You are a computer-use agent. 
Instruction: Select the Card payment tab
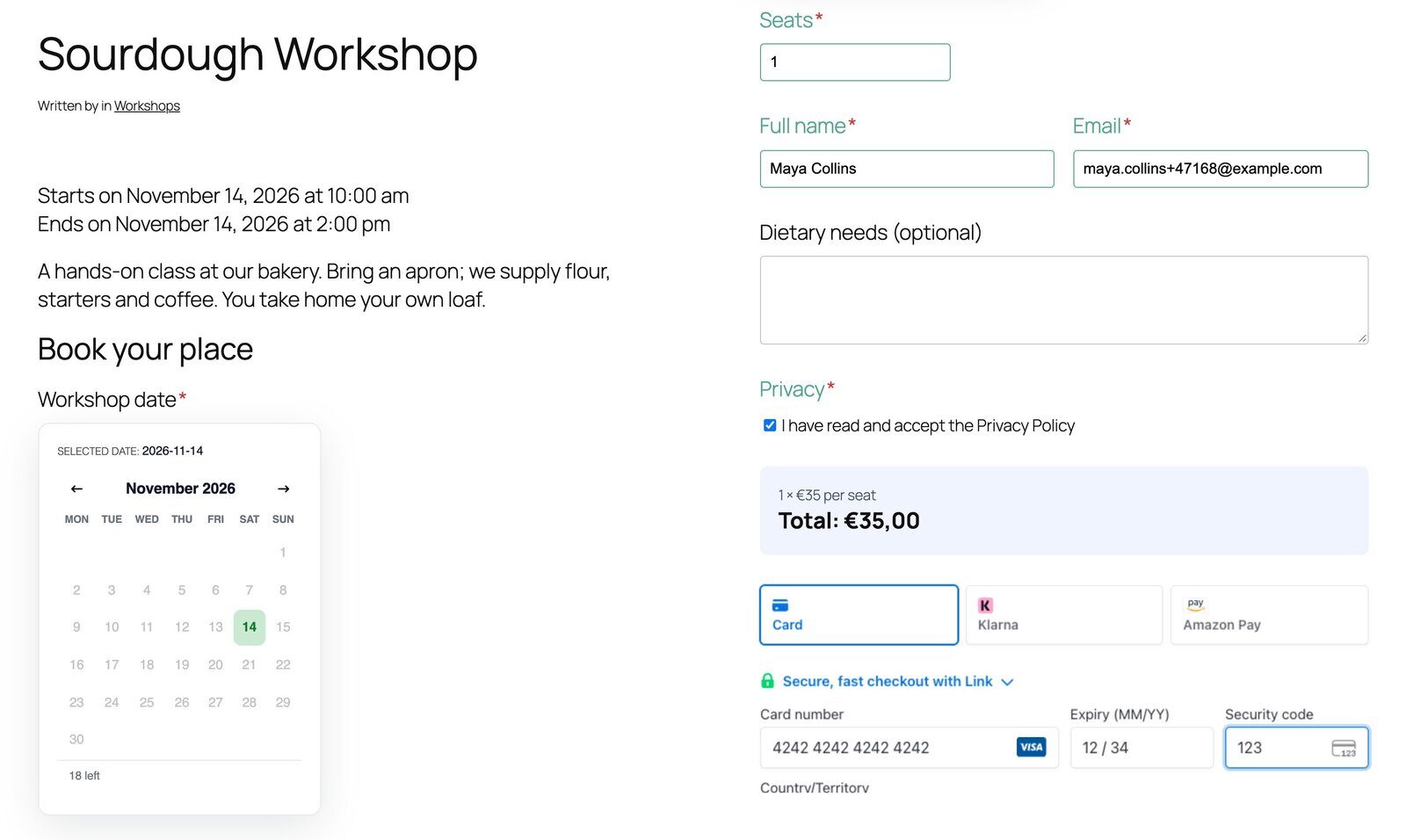(x=859, y=615)
